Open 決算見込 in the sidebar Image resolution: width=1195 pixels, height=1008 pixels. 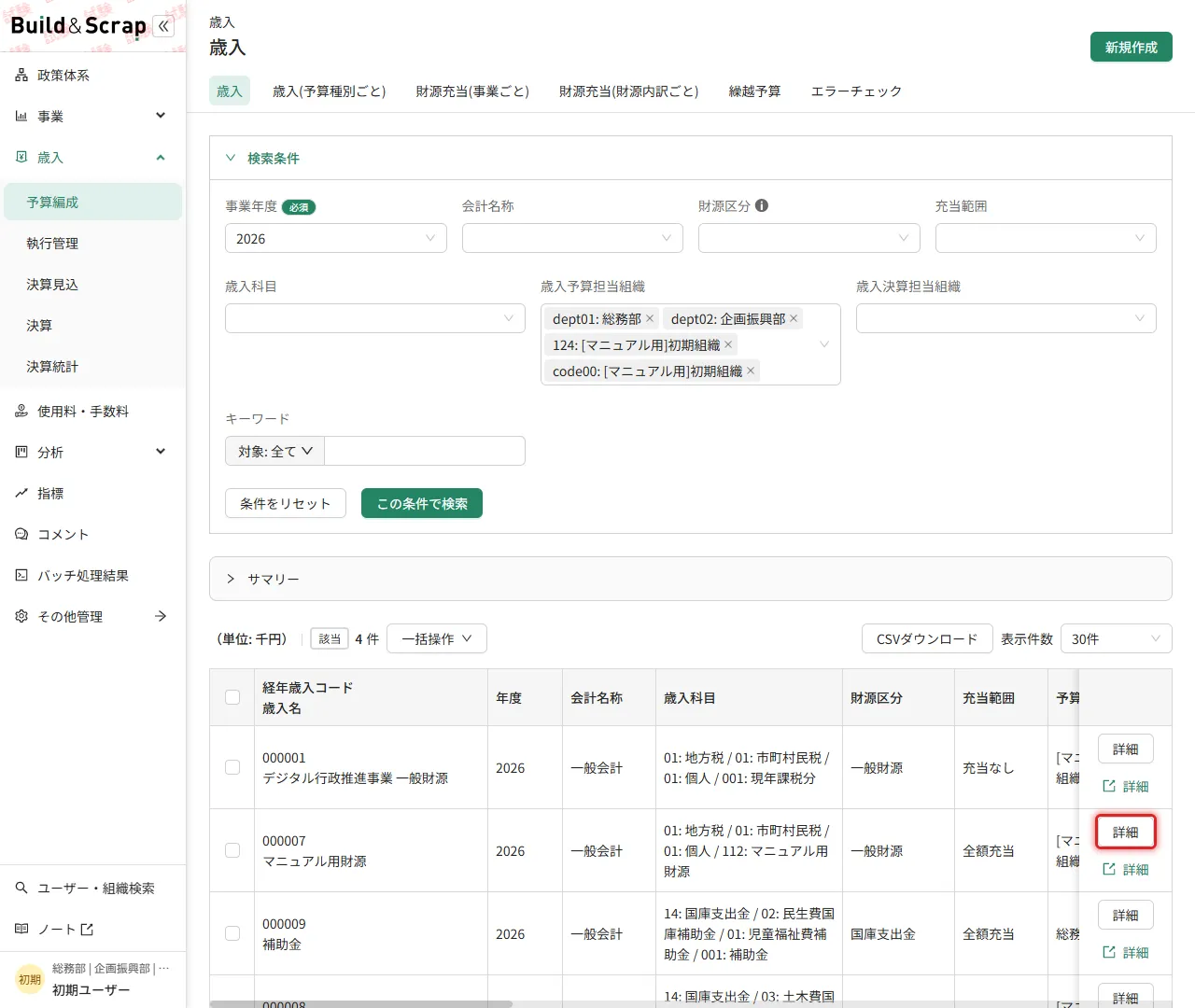tap(93, 285)
